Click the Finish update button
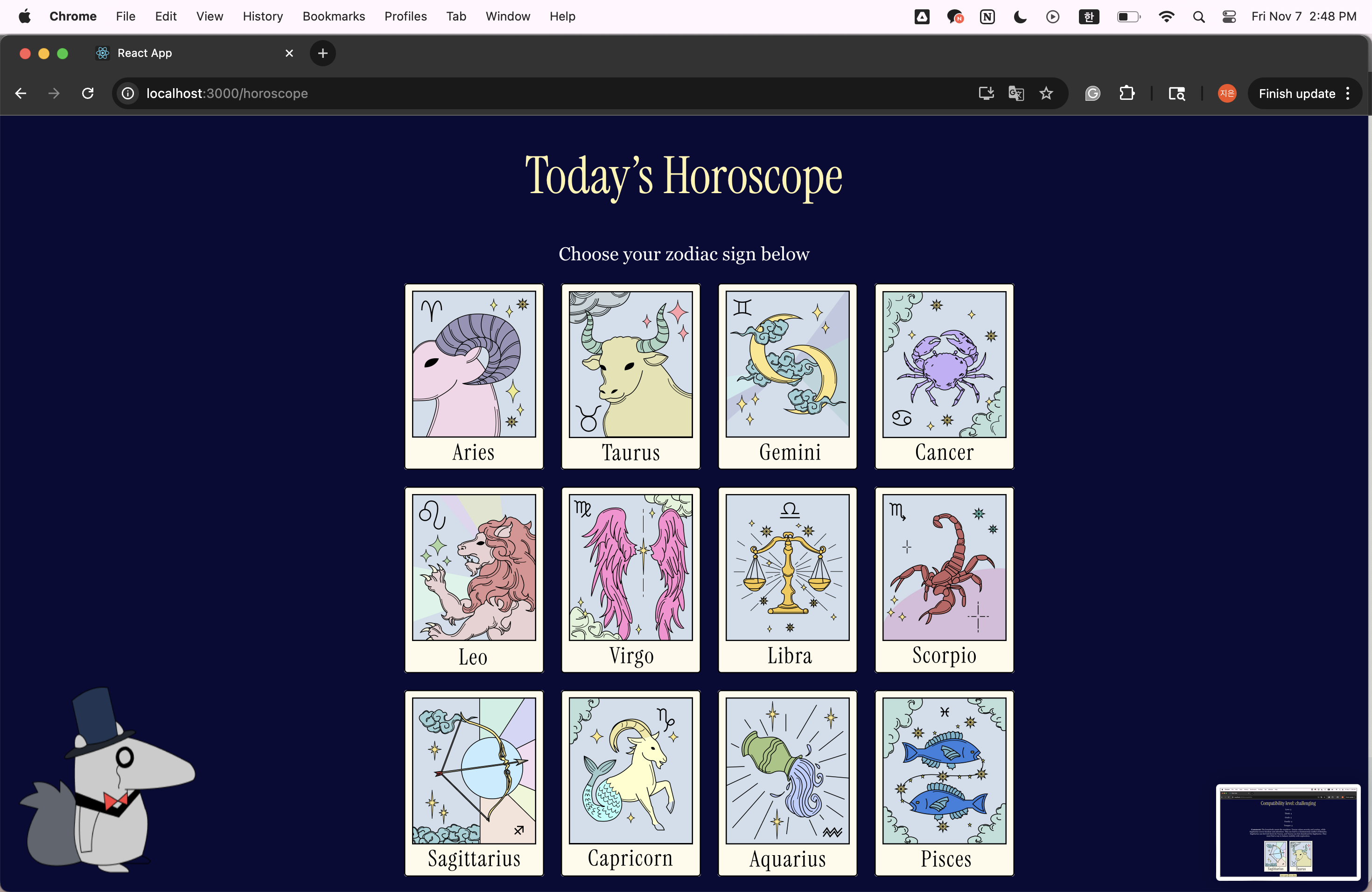Screen dimensions: 1372x892 [x=1296, y=93]
